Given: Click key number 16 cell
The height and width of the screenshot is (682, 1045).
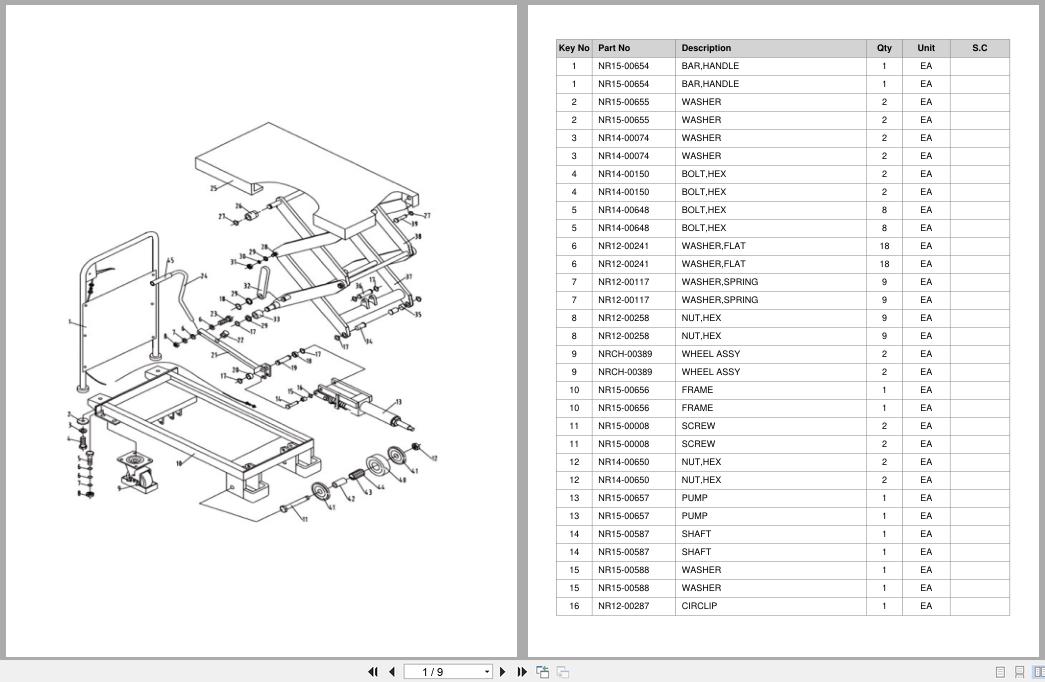Looking at the screenshot, I should coord(574,606).
